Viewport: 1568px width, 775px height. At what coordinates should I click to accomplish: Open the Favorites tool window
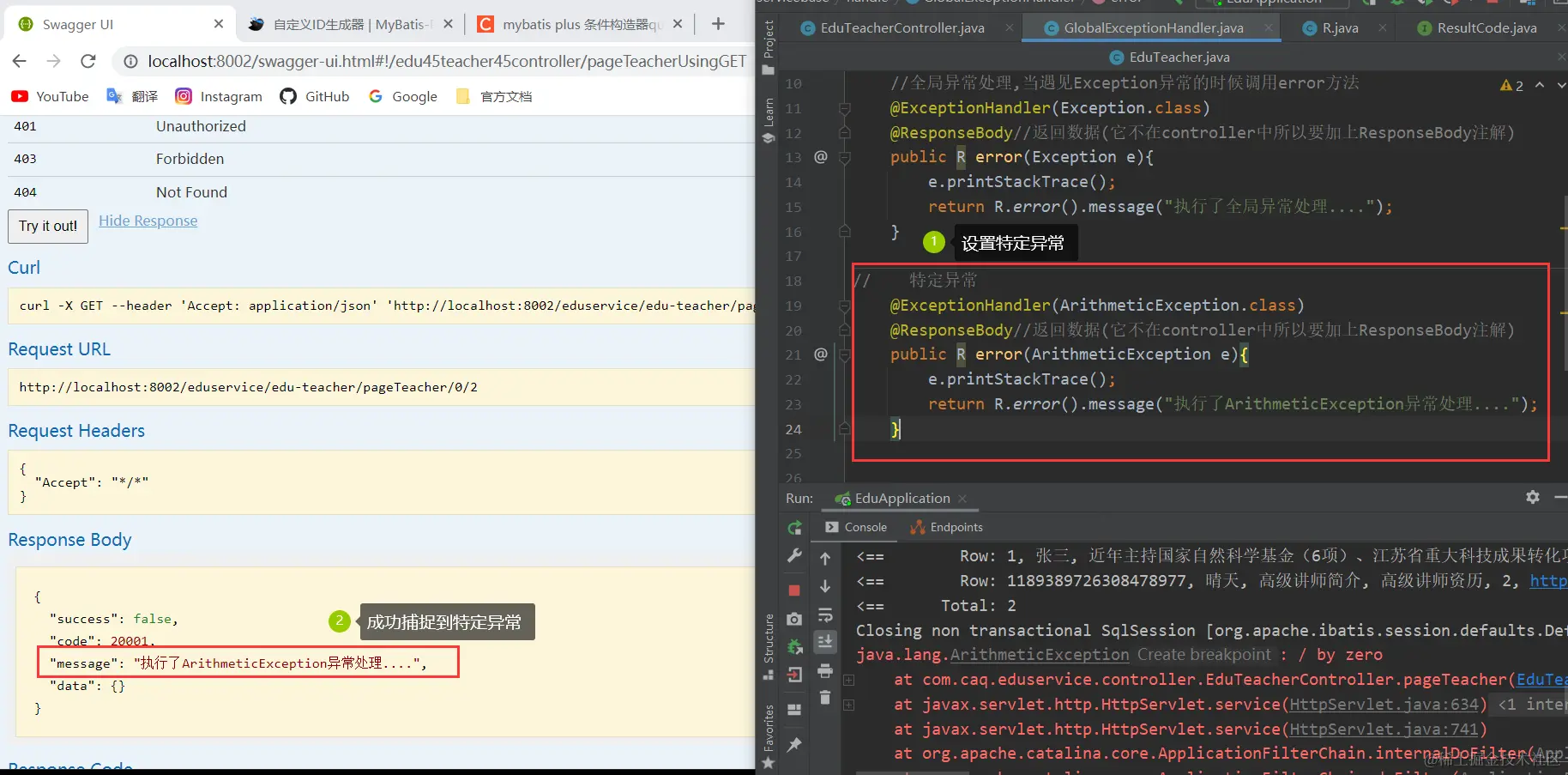[769, 736]
